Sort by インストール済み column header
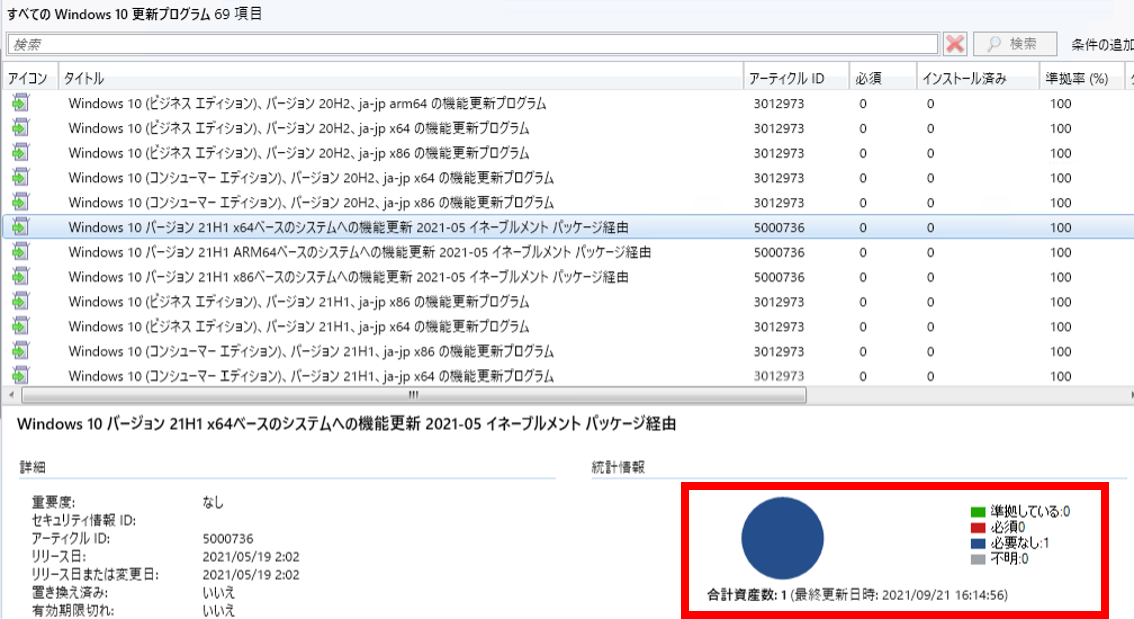The height and width of the screenshot is (619, 1134). 978,78
